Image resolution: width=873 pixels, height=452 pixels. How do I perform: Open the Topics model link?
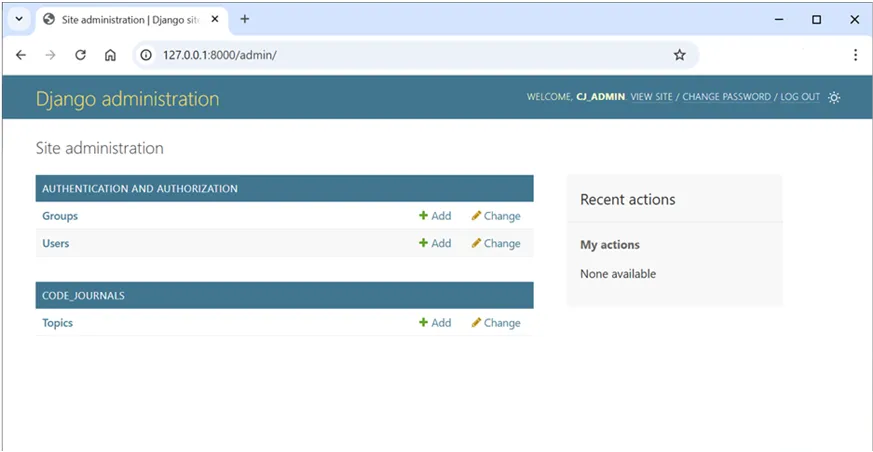(x=57, y=323)
